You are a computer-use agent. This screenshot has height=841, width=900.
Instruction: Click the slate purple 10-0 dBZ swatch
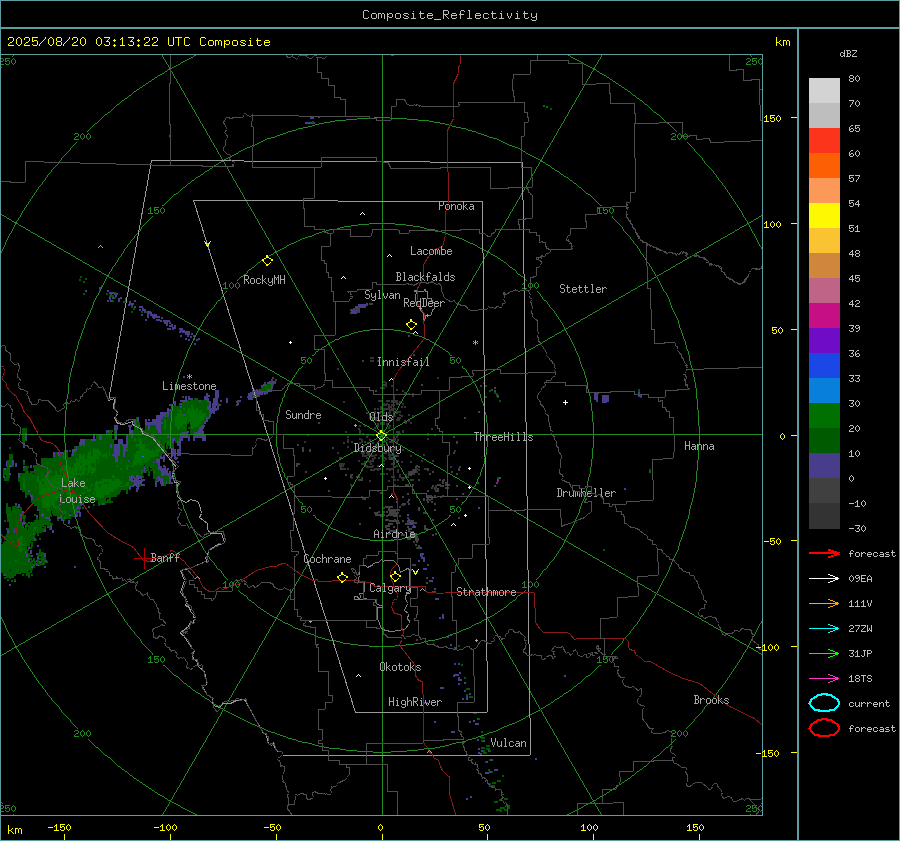824,466
